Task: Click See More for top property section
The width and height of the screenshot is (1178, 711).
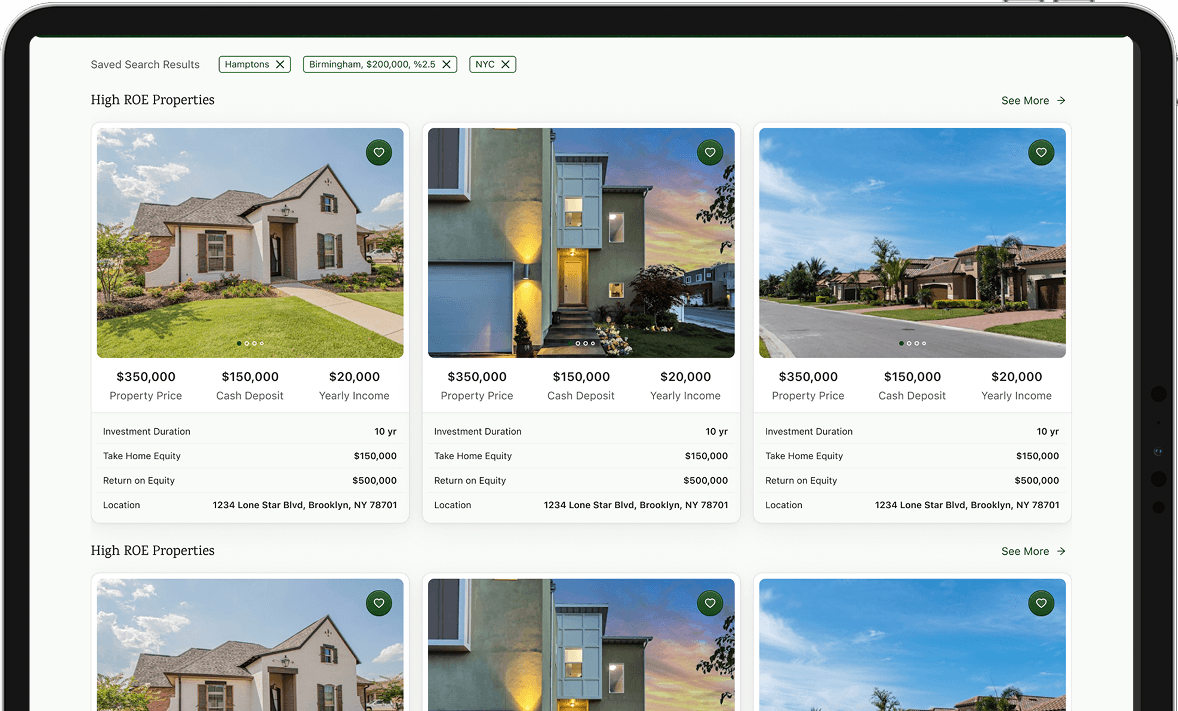Action: click(x=1033, y=101)
